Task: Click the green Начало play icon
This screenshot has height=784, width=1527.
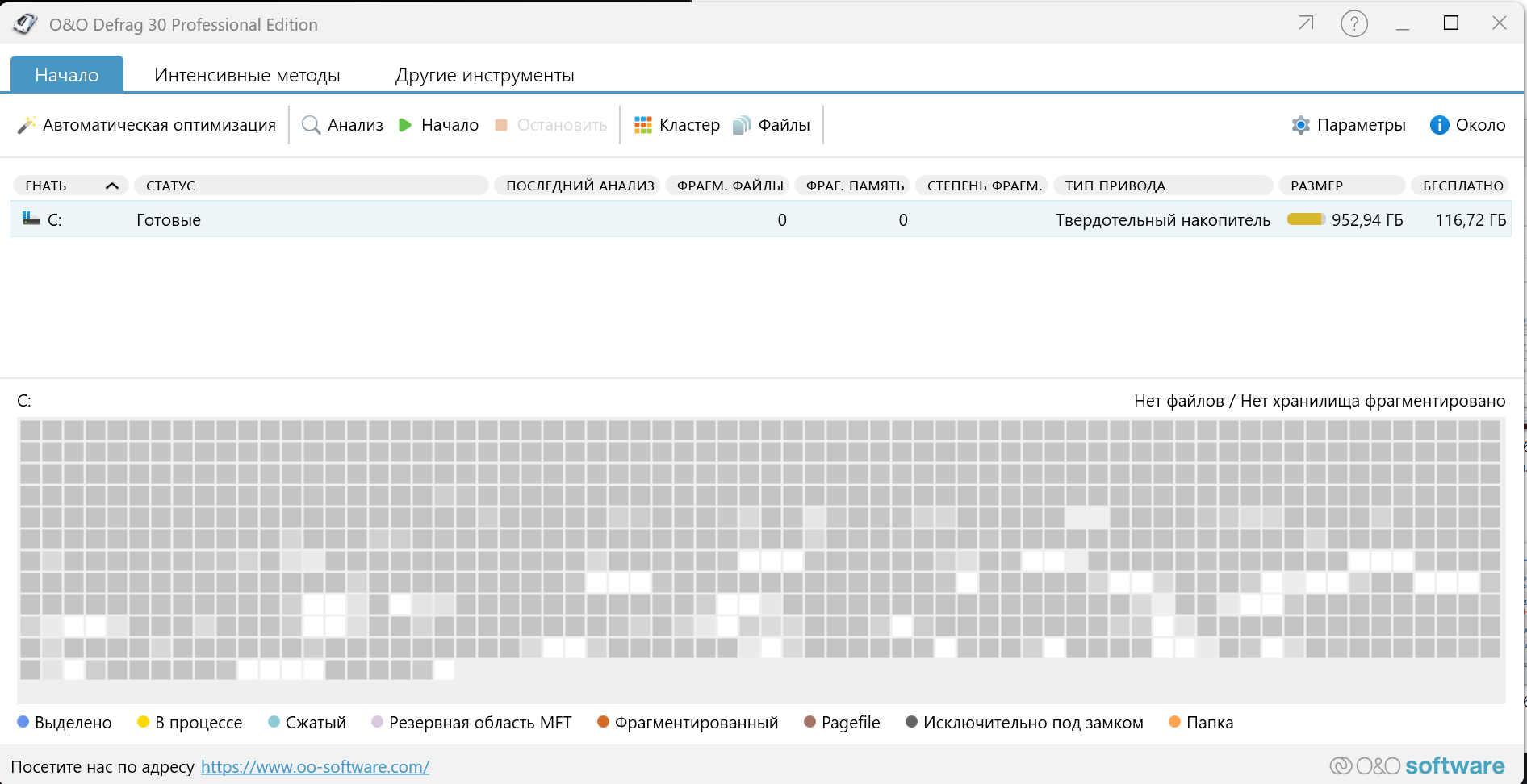Action: [405, 125]
